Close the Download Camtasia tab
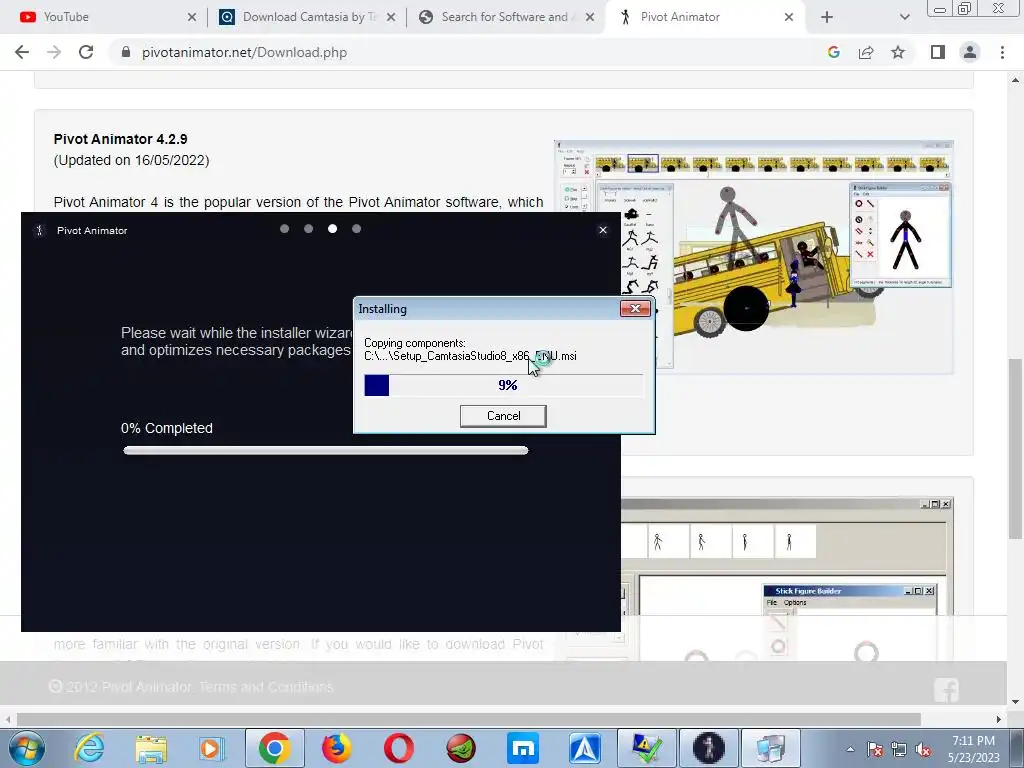The width and height of the screenshot is (1024, 768). click(391, 17)
